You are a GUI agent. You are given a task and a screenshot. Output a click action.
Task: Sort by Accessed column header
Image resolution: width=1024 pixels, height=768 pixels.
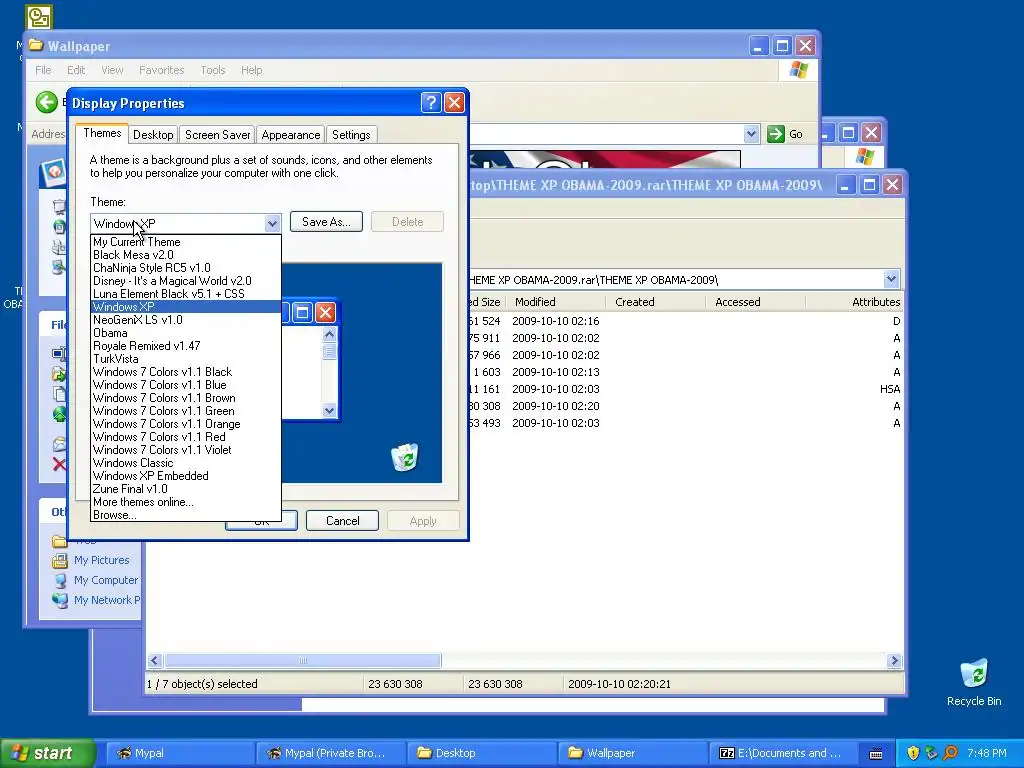(756, 302)
